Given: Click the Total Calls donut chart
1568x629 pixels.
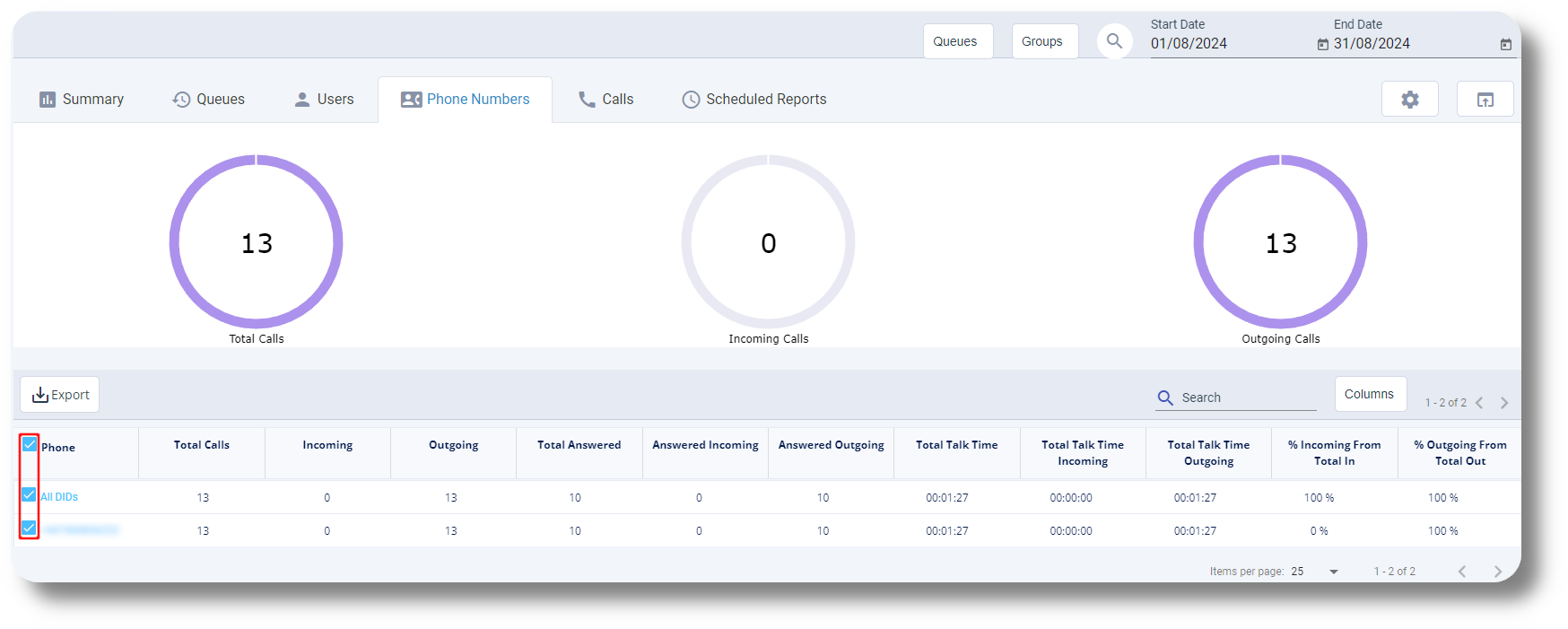Looking at the screenshot, I should 257,242.
